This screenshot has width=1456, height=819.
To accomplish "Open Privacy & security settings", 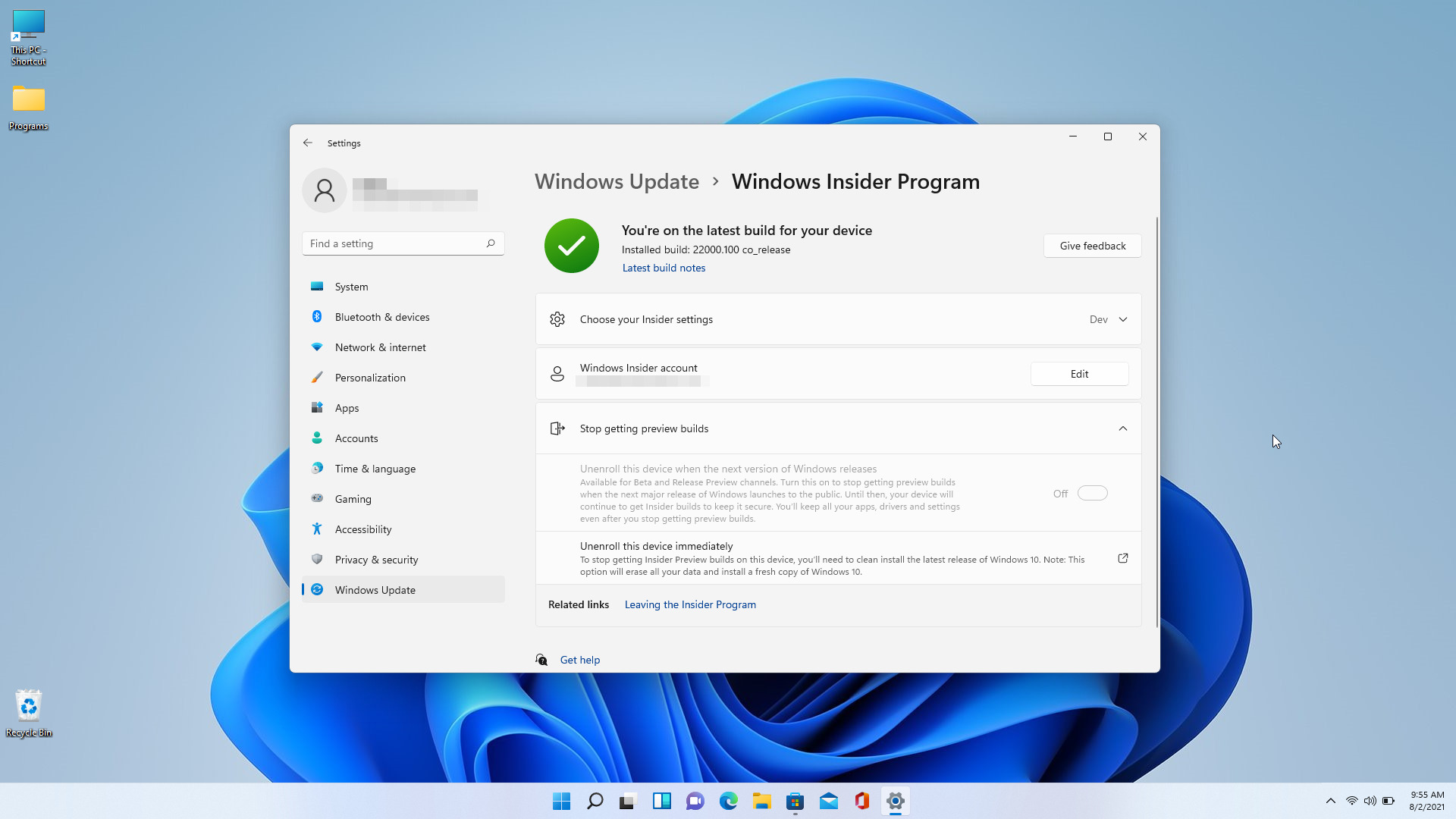I will 403,560.
